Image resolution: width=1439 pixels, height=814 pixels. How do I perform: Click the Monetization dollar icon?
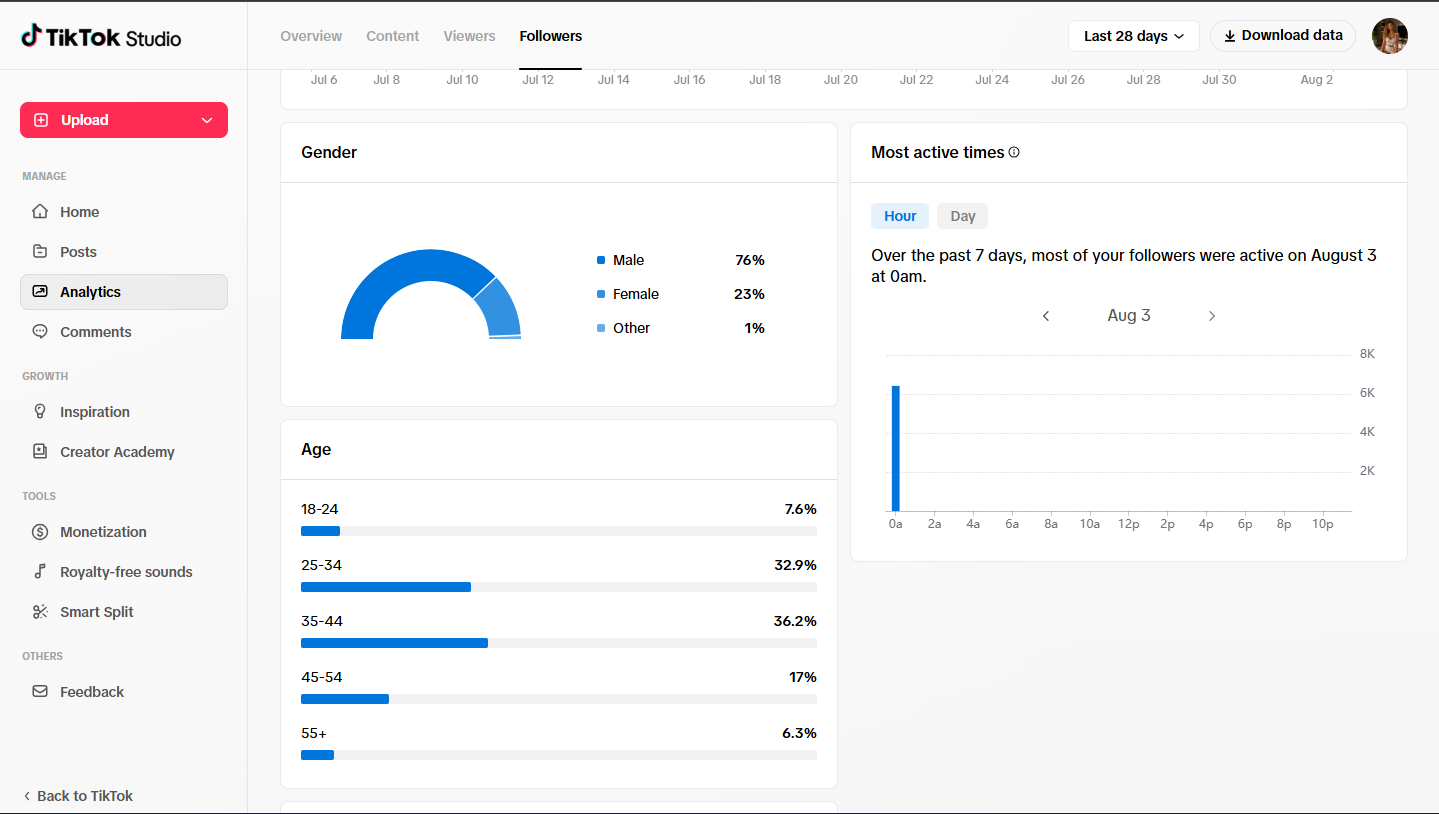[40, 532]
